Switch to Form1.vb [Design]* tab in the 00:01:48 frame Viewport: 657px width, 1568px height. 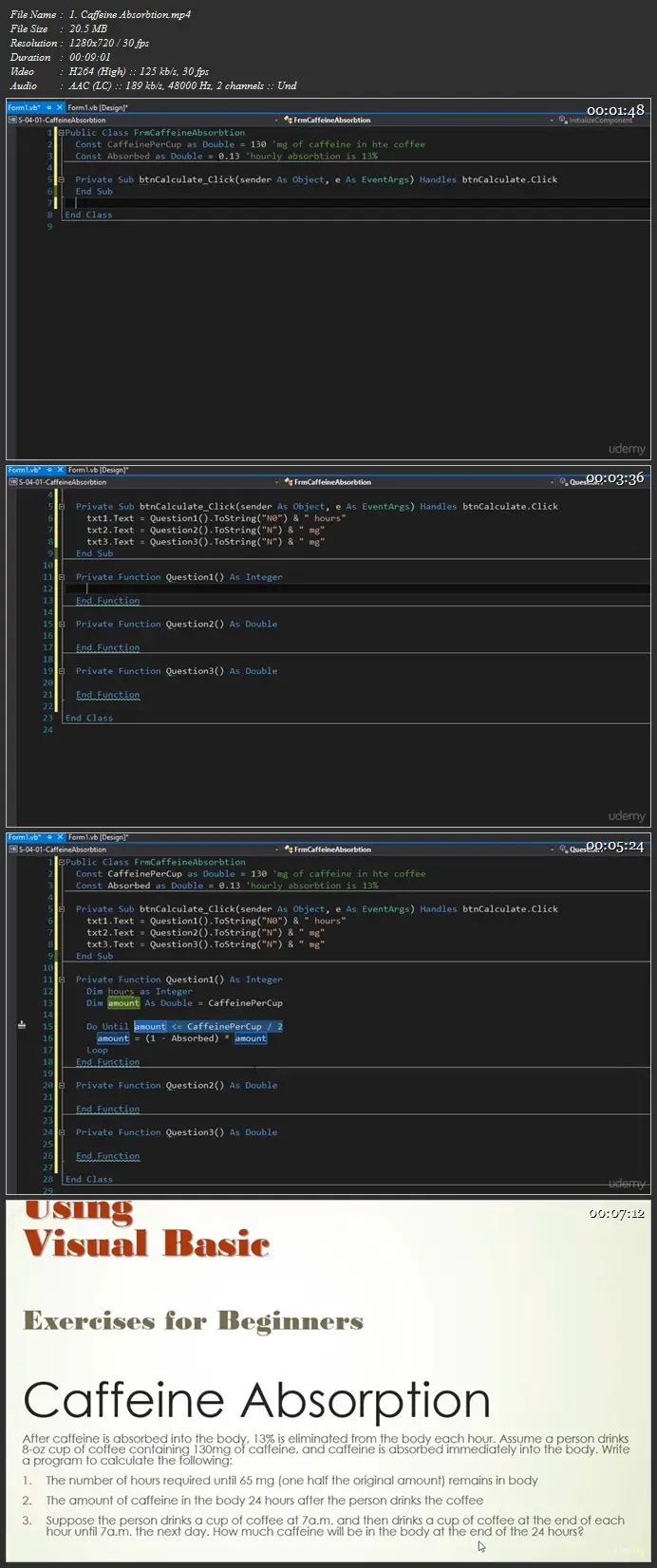coord(98,107)
